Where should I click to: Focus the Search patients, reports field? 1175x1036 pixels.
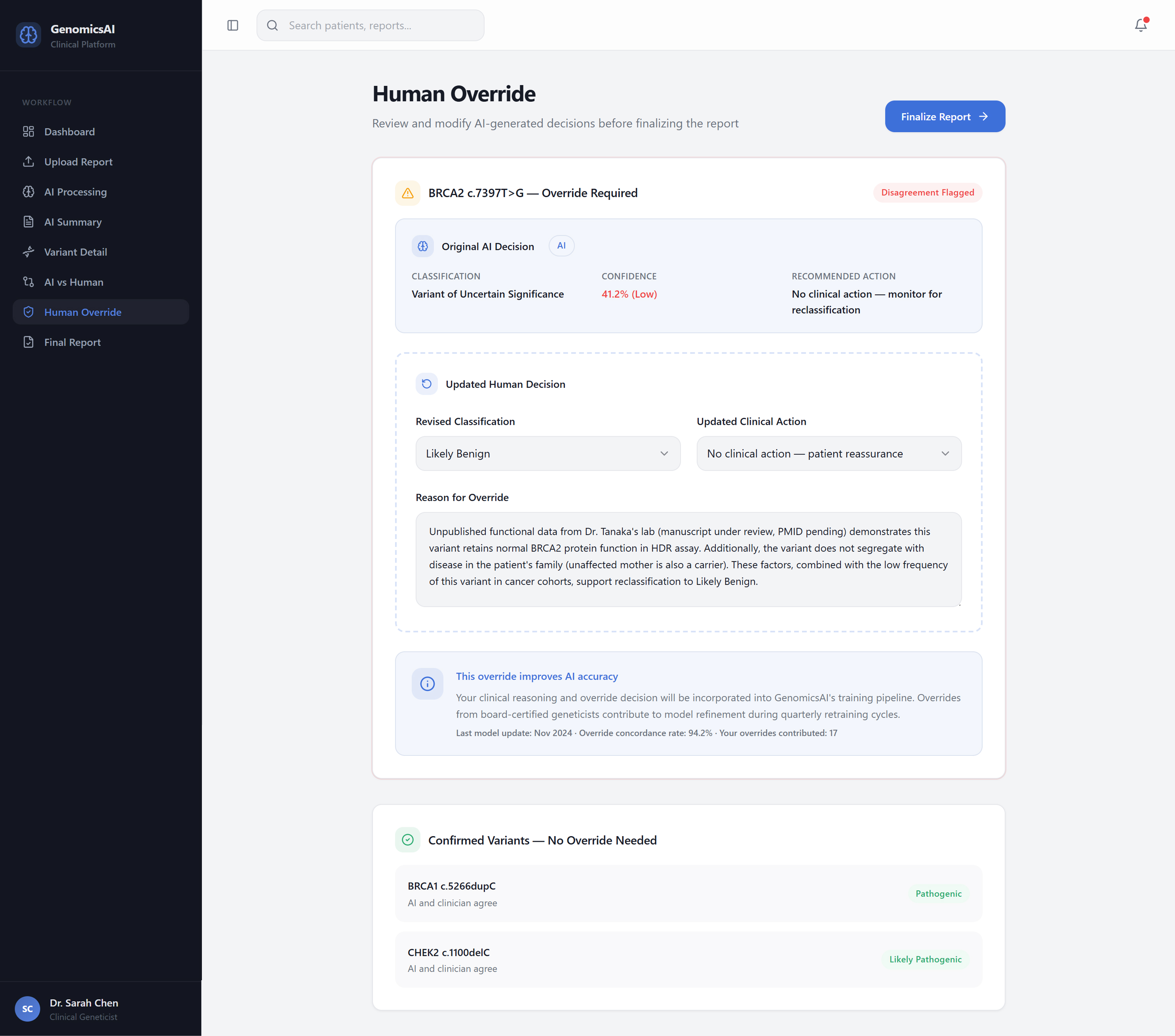(x=370, y=25)
